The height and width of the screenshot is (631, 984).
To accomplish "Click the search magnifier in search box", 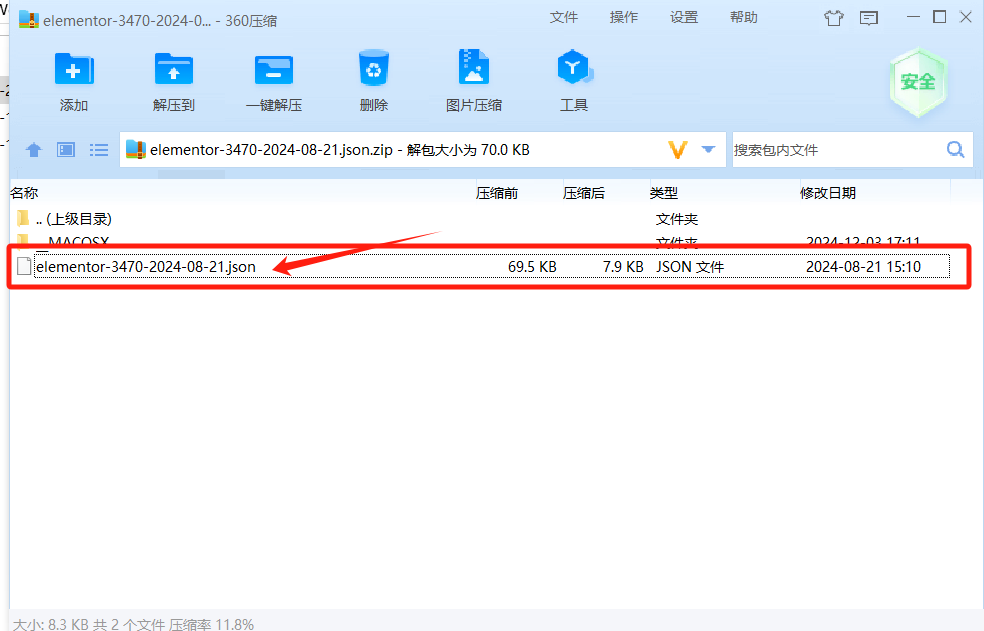I will pyautogui.click(x=955, y=148).
